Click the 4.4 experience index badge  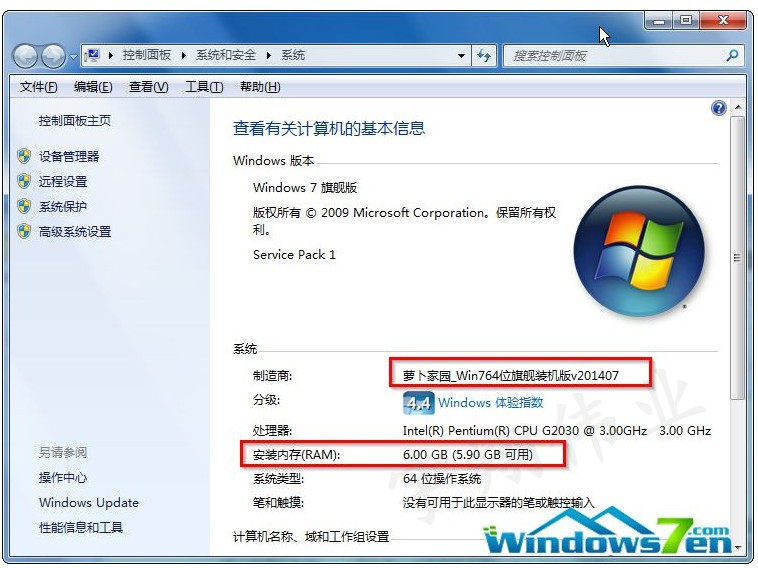click(x=419, y=403)
